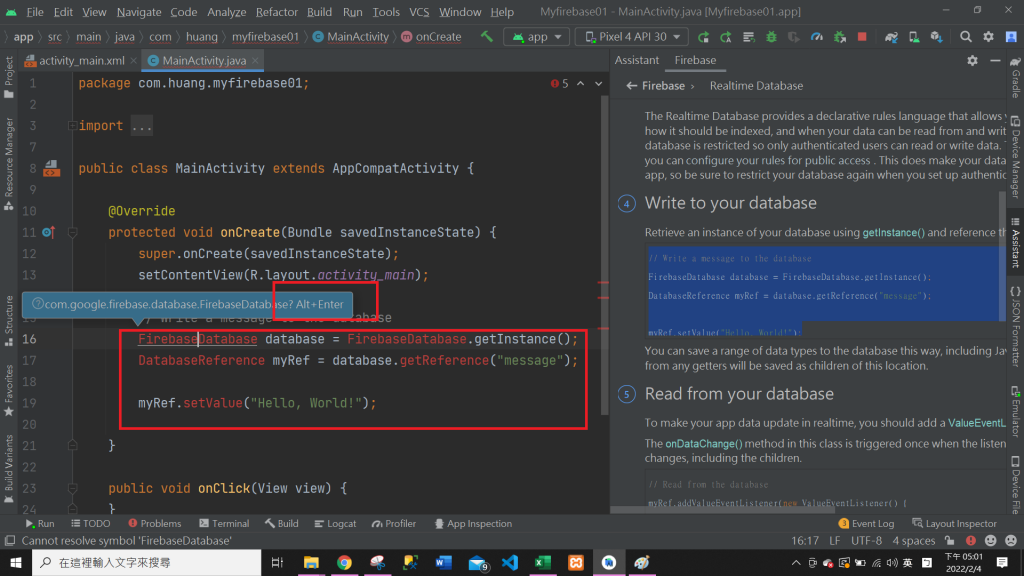Change the UTF-8 file encoding

(x=866, y=541)
